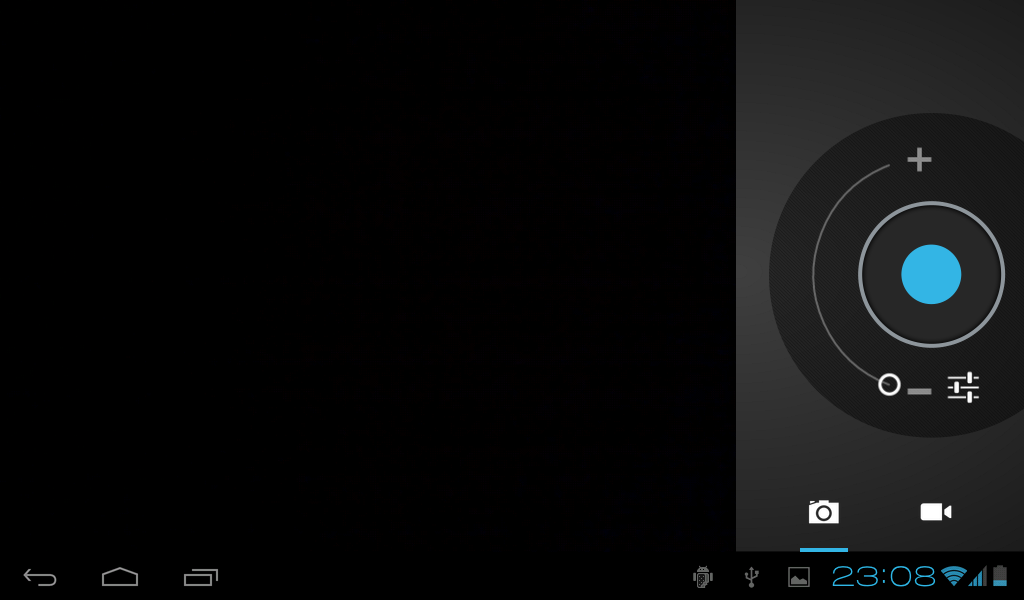Tap the battery level icon
1024x600 pixels.
click(x=1000, y=576)
